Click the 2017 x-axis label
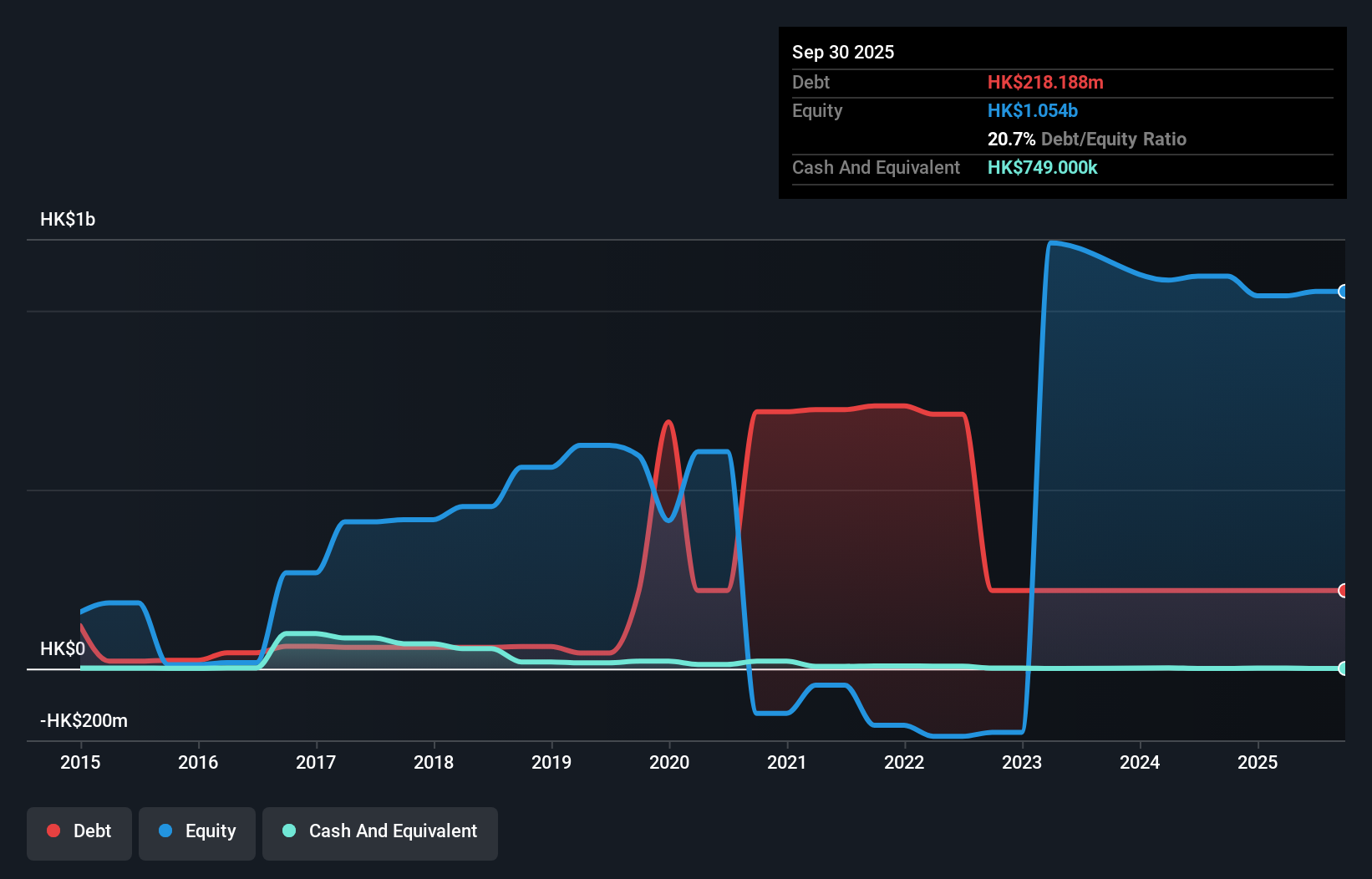This screenshot has height=879, width=1372. pyautogui.click(x=316, y=762)
